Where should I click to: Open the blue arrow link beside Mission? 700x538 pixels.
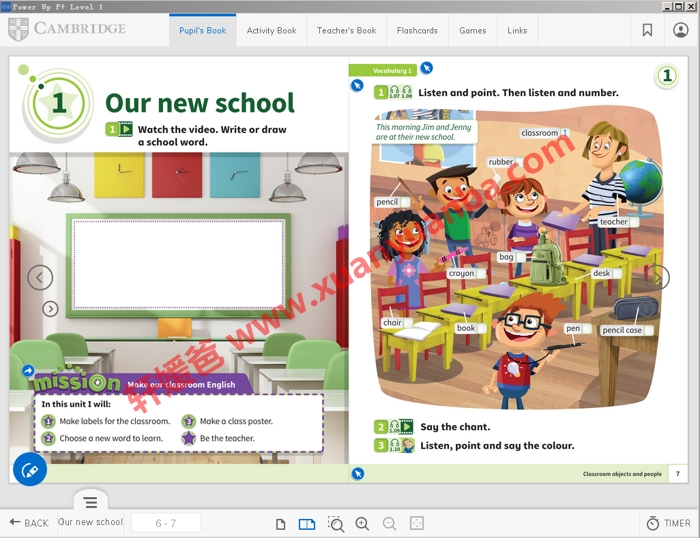[27, 371]
